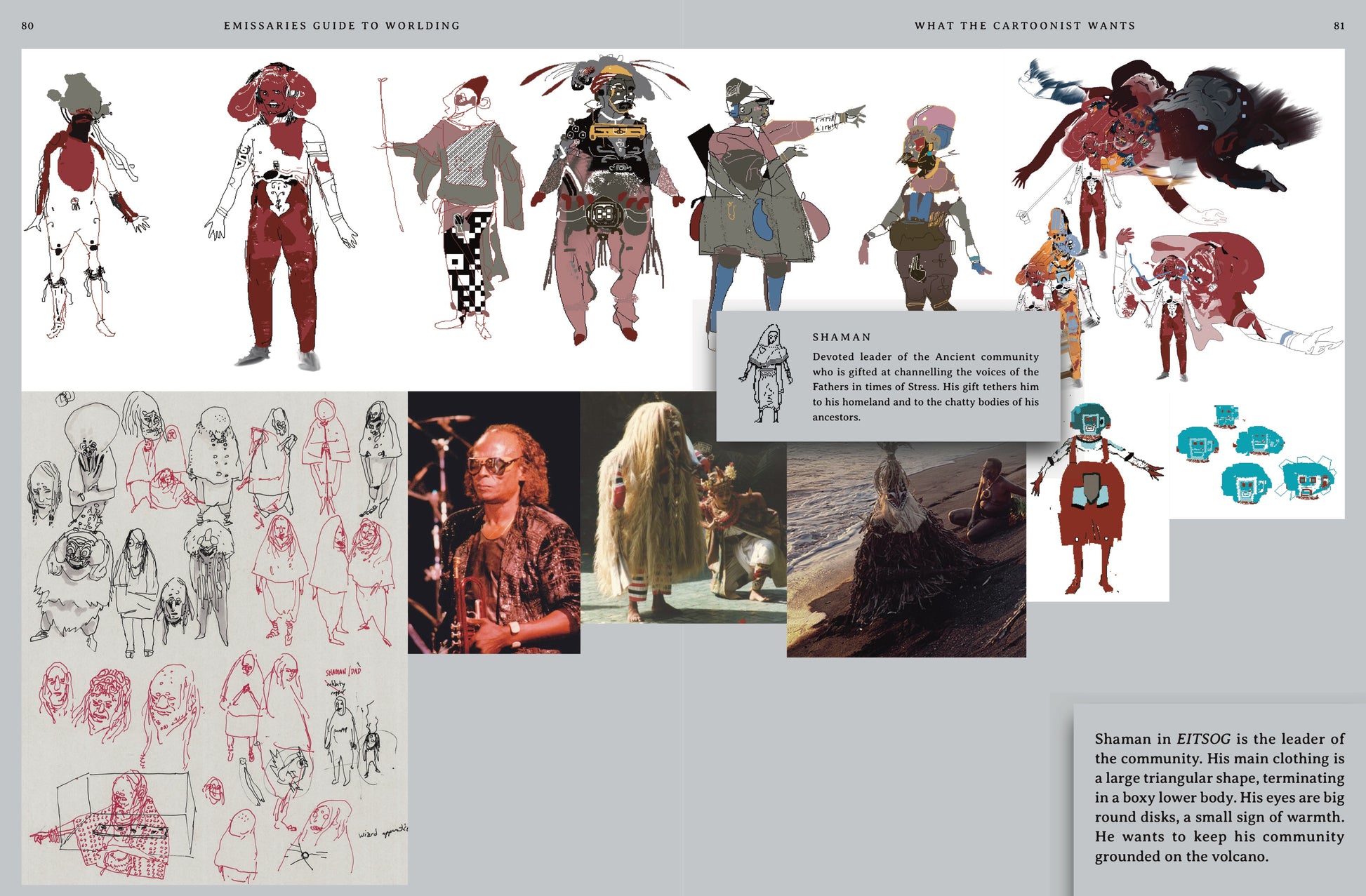Click the Shaman pixel-art icon in caption box
Viewport: 1366px width, 896px height.
point(766,373)
